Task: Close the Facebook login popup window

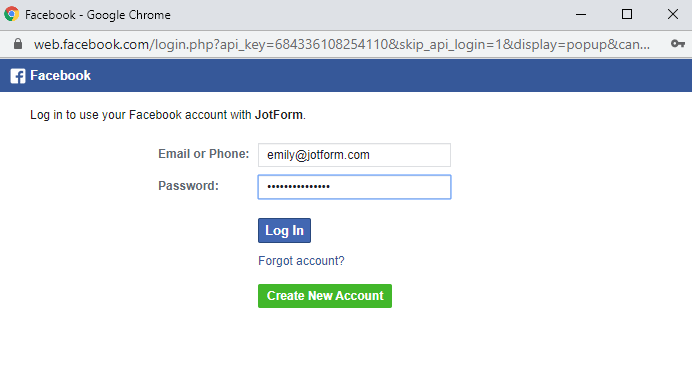Action: [x=673, y=14]
